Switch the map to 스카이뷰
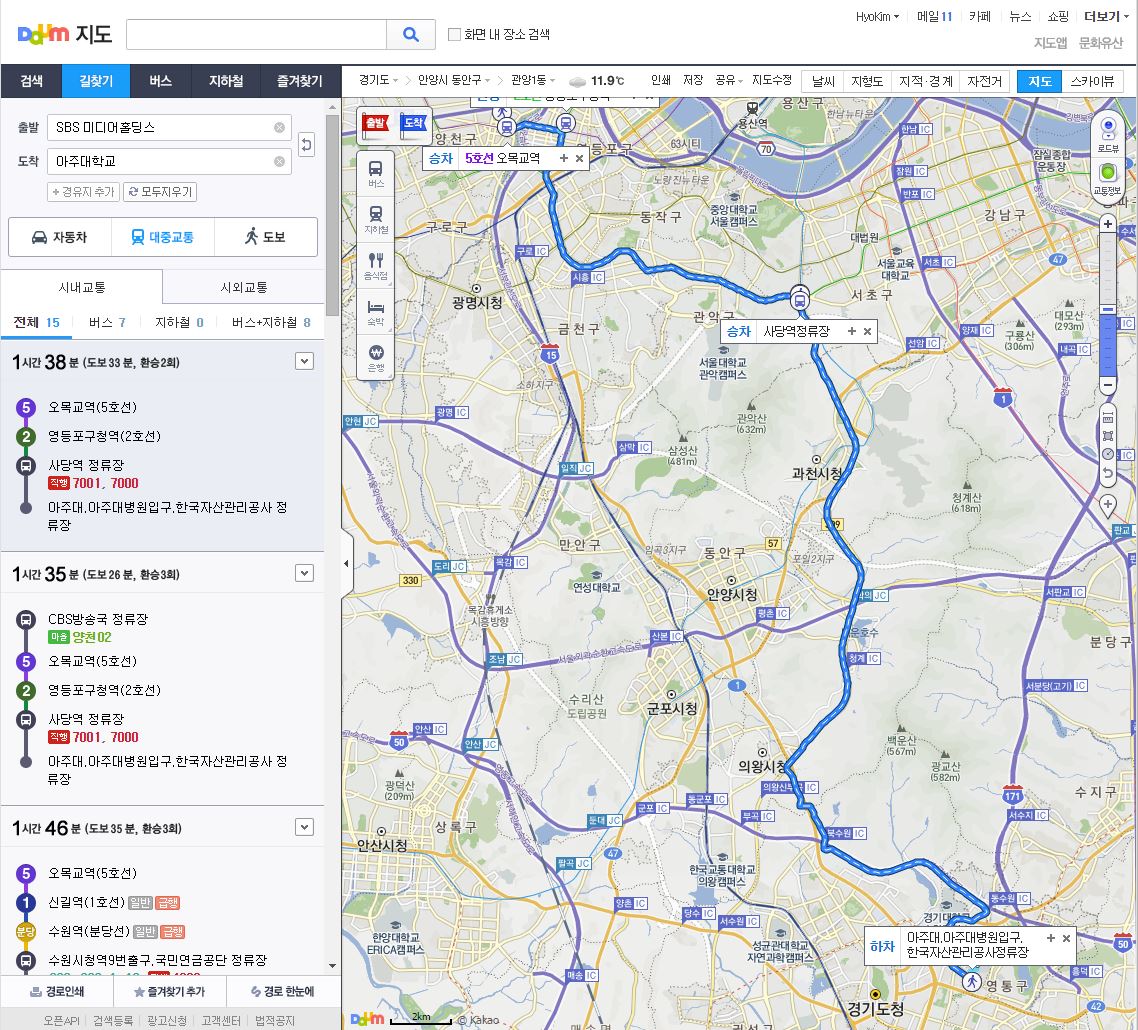The width and height of the screenshot is (1138, 1030). (x=1091, y=82)
